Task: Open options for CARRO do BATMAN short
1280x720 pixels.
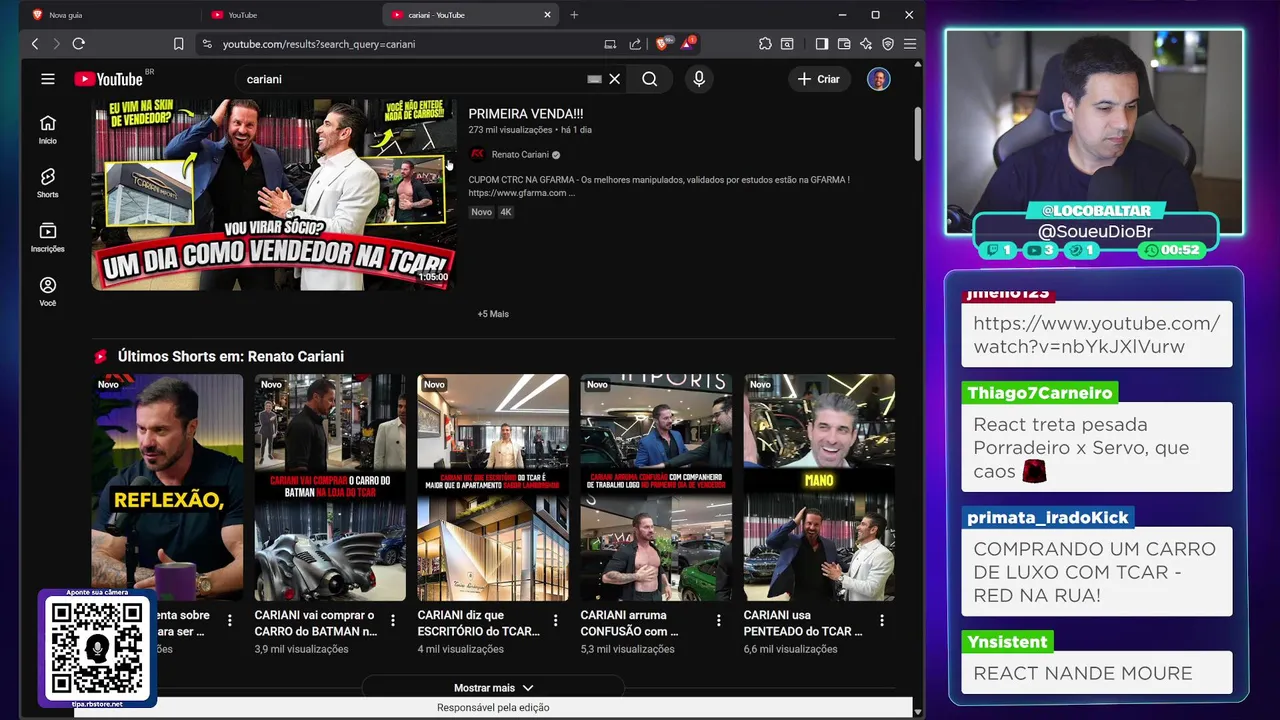Action: (x=393, y=620)
